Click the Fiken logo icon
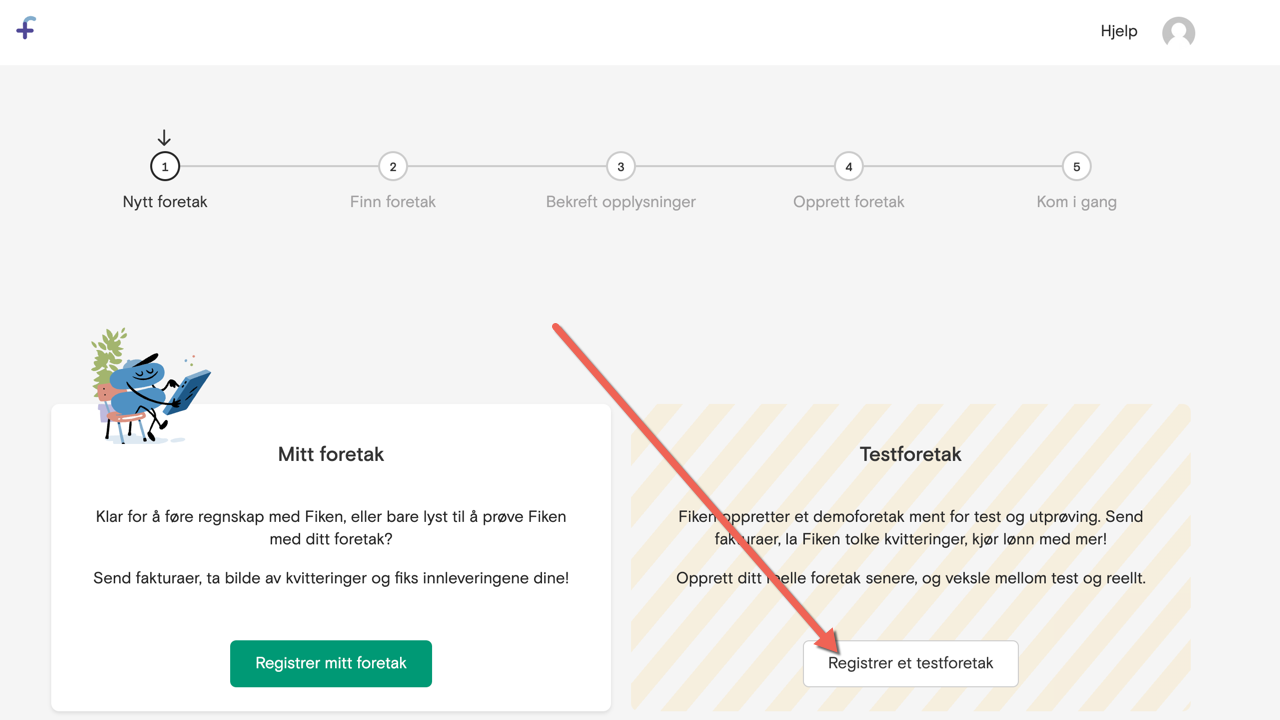This screenshot has width=1280, height=720. 26,28
